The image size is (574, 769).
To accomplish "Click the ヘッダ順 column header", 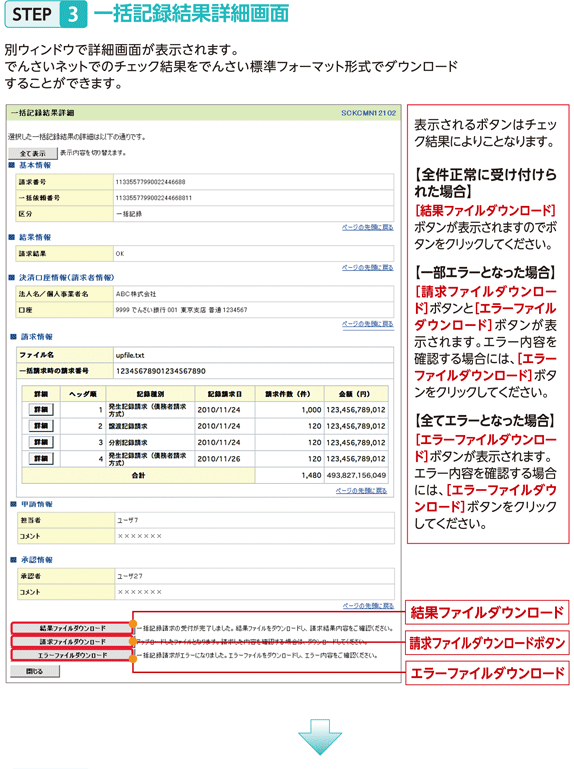I will coord(82,394).
